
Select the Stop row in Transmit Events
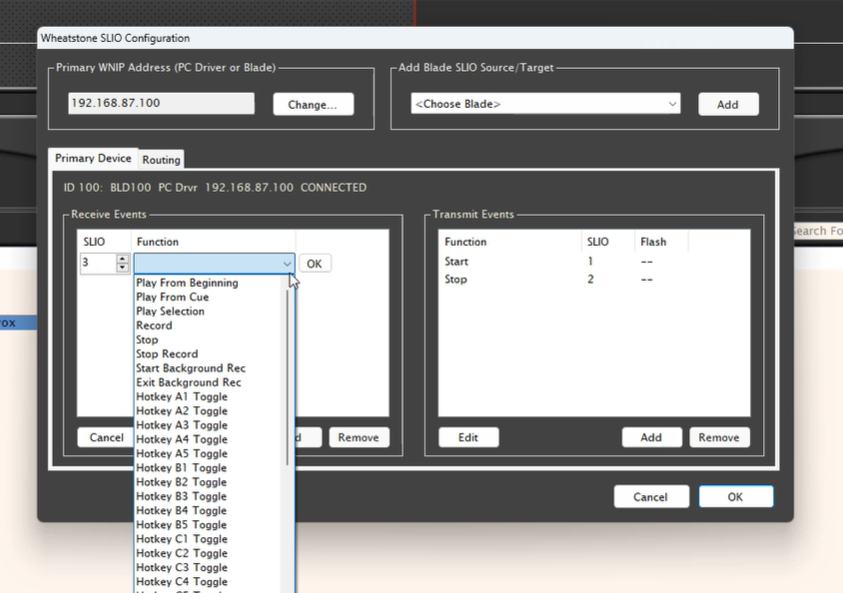[594, 280]
